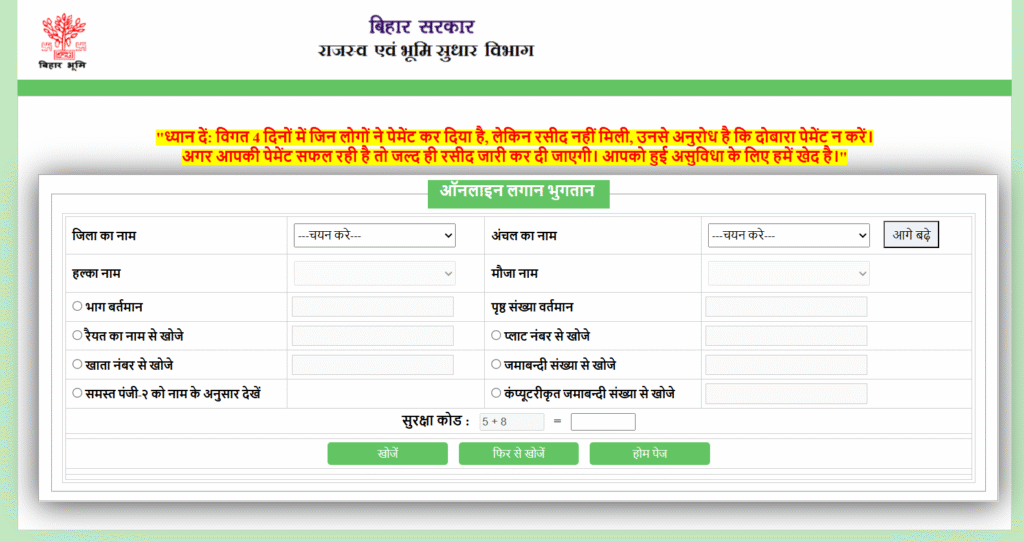Viewport: 1024px width, 542px height.
Task: Click the security code answer box
Action: (x=603, y=422)
